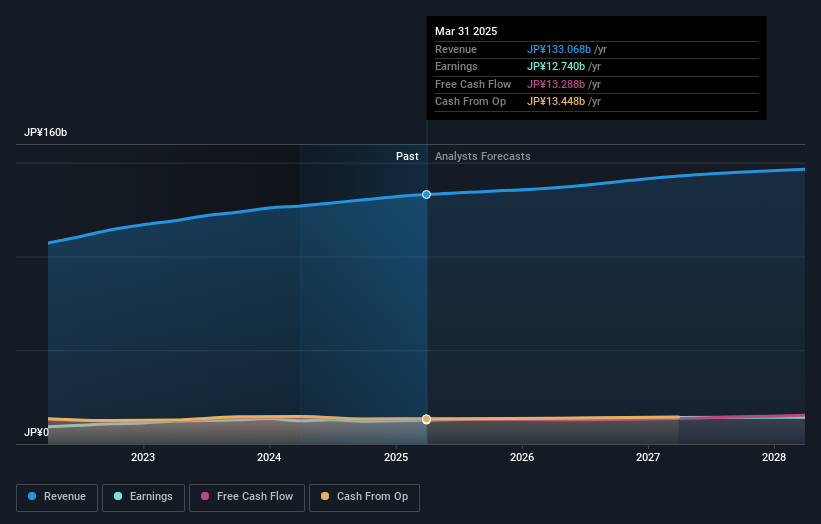Viewport: 821px width, 524px height.
Task: Click the Mar 31 2025 tooltip date
Action: [x=466, y=31]
